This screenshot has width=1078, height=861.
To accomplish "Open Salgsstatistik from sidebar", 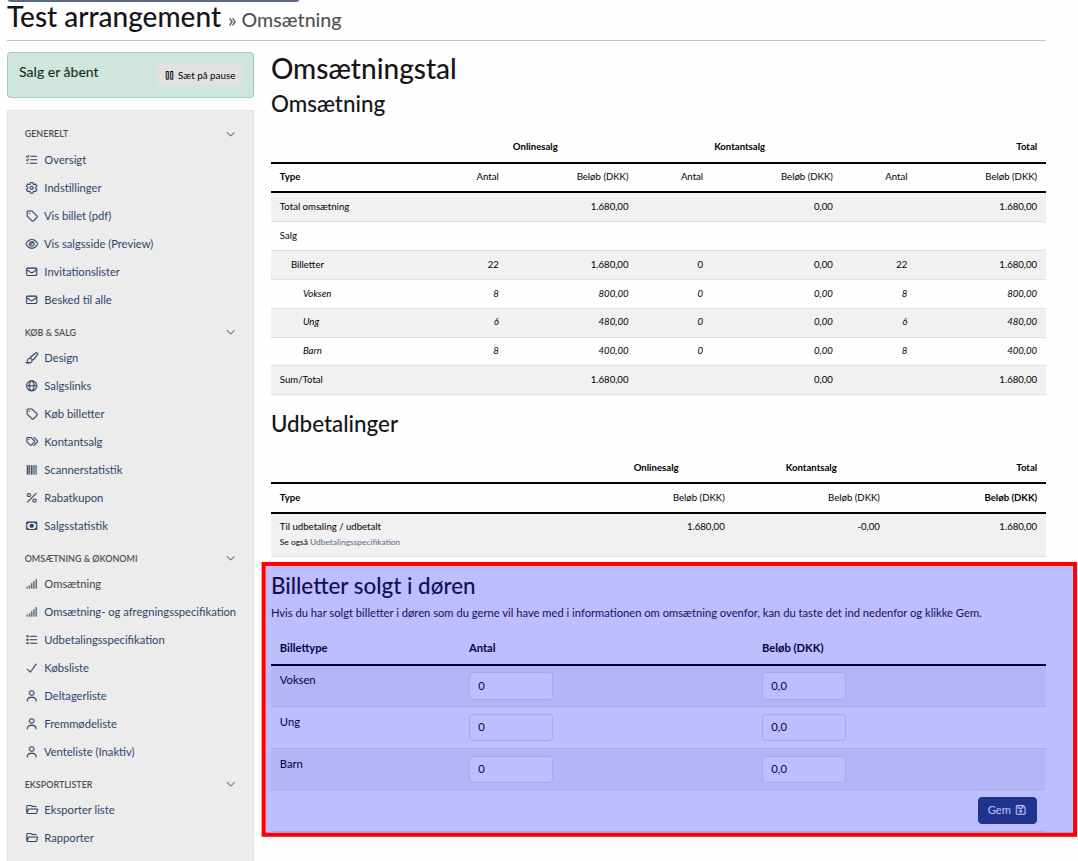I will coord(76,526).
